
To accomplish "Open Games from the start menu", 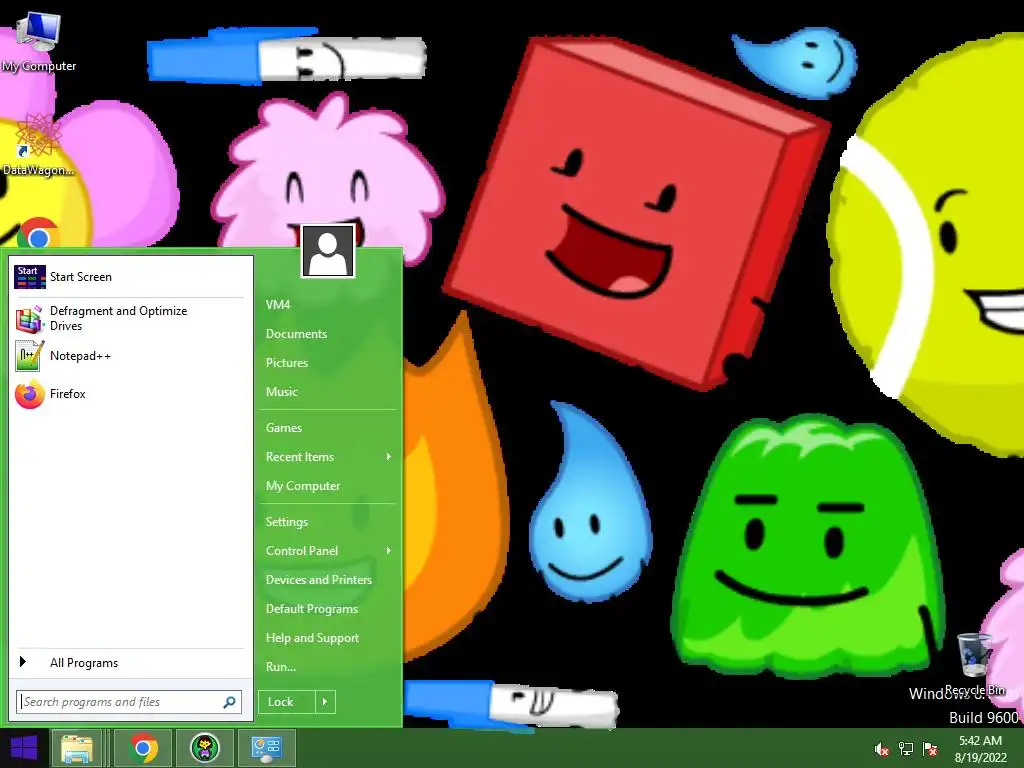I will [283, 428].
